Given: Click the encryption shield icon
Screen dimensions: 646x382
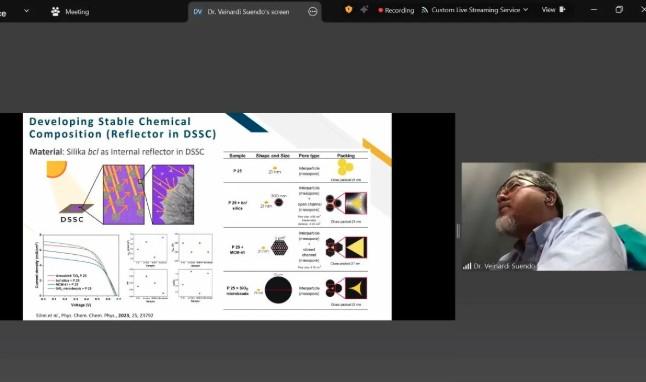Looking at the screenshot, I should coord(349,9).
